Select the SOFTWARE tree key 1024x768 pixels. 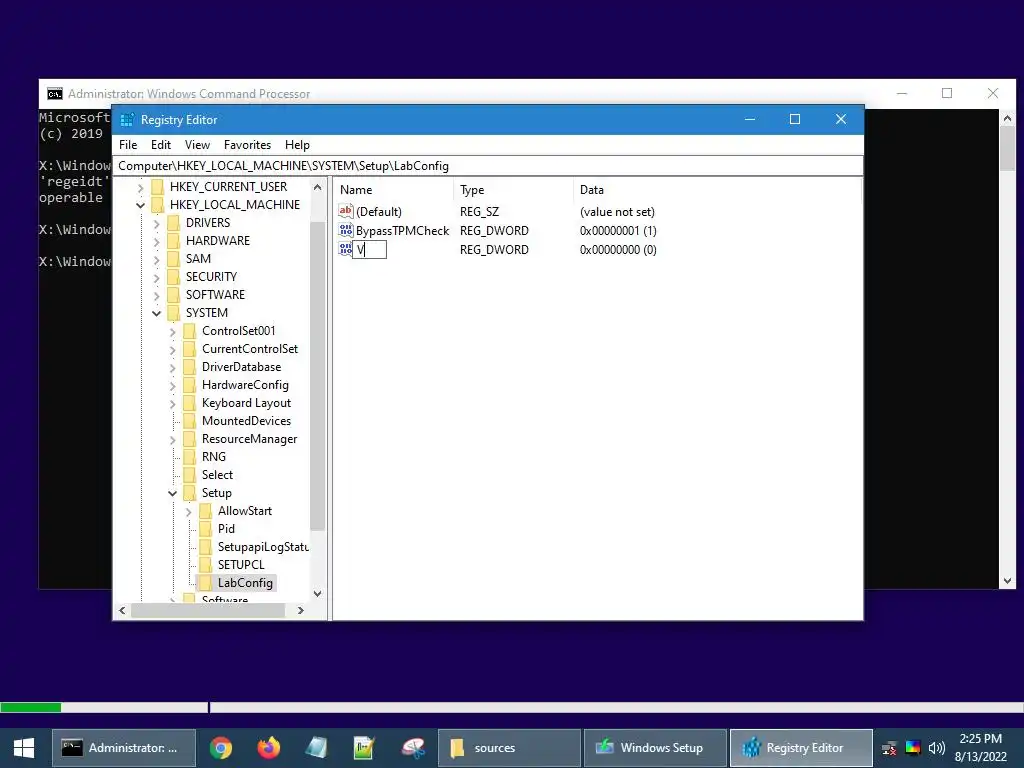pyautogui.click(x=216, y=295)
